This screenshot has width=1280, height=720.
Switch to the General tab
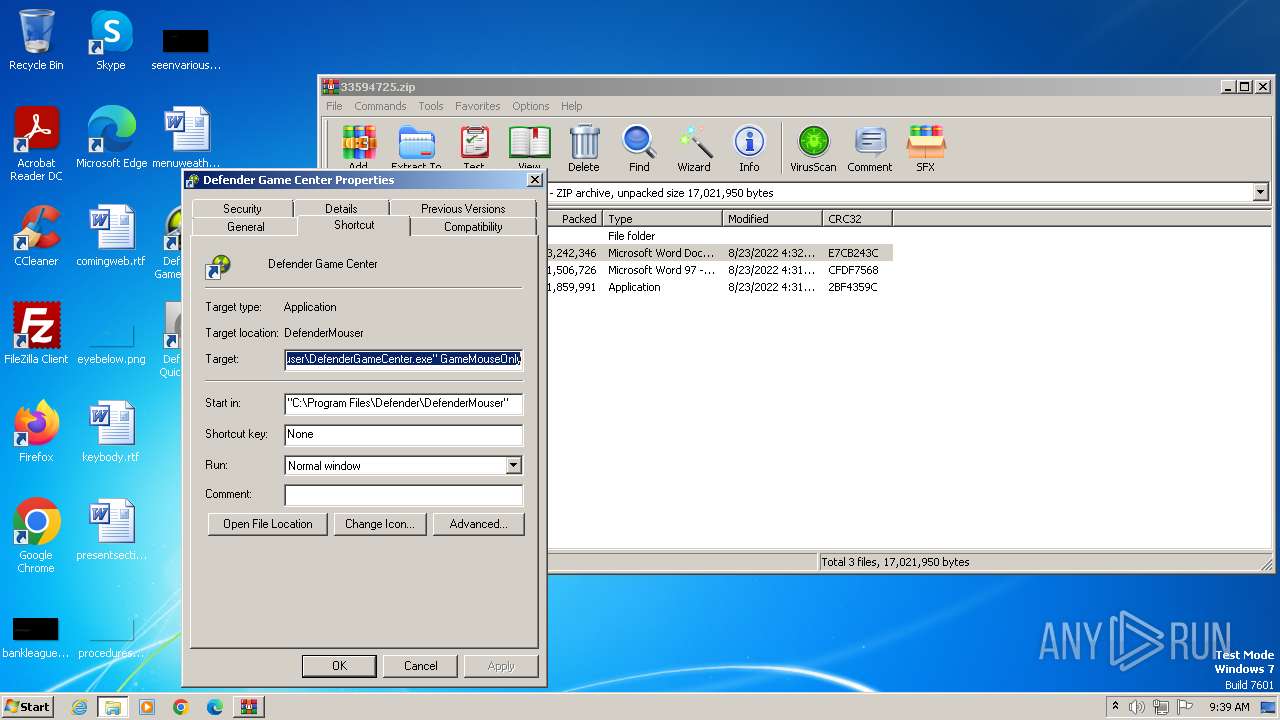[x=245, y=226]
